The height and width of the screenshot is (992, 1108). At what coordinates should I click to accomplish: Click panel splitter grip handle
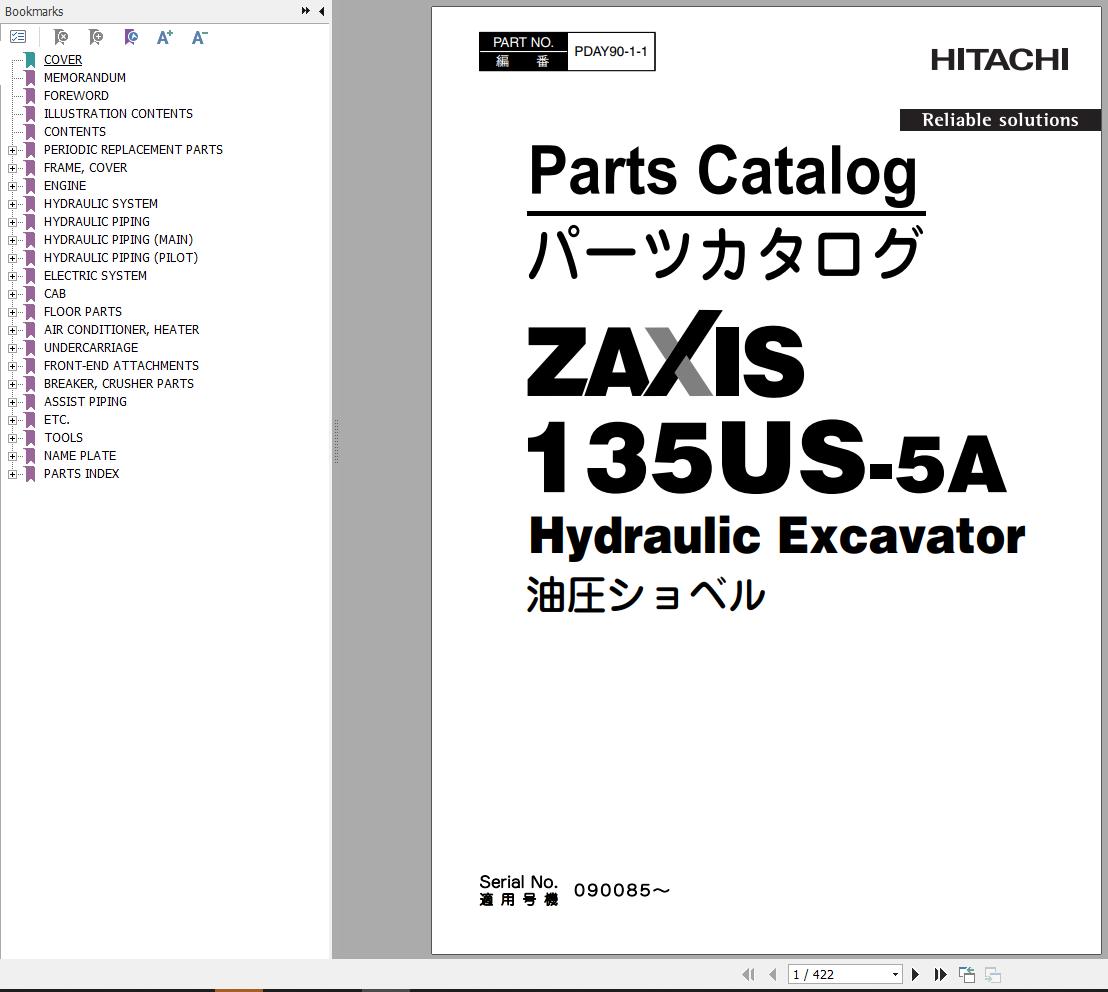tap(336, 442)
